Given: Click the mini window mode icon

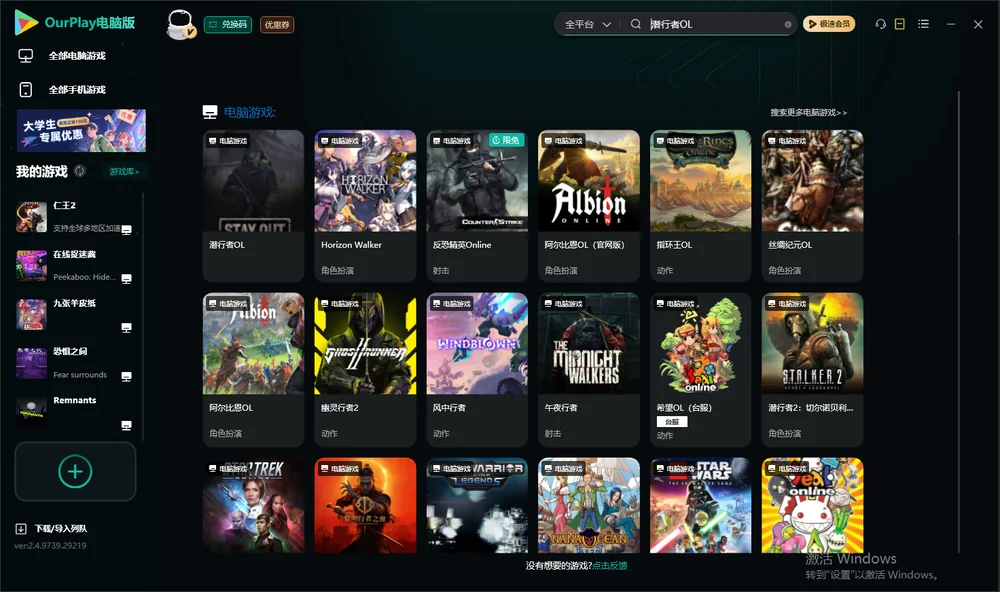Looking at the screenshot, I should (x=900, y=24).
